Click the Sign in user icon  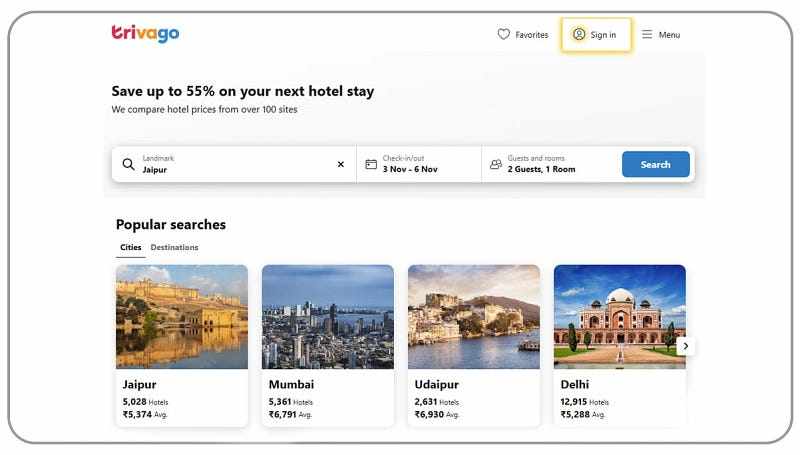(579, 34)
